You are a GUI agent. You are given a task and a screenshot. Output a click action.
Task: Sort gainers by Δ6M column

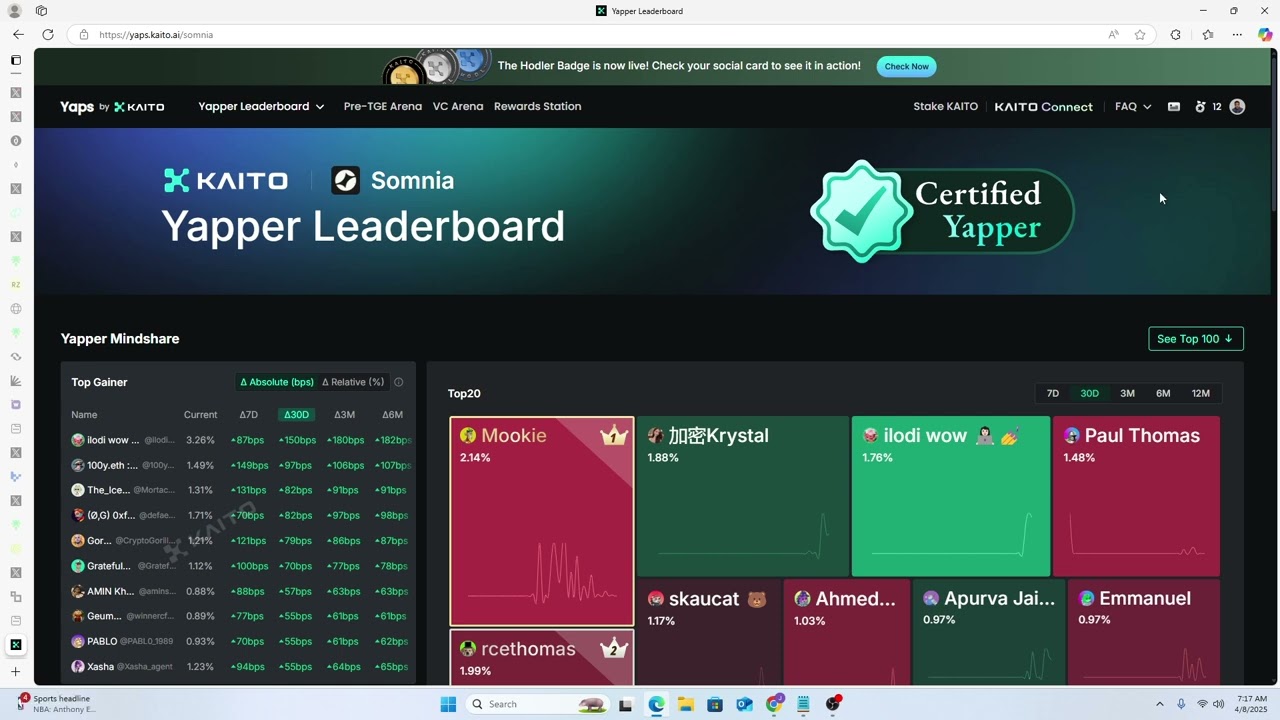click(392, 415)
